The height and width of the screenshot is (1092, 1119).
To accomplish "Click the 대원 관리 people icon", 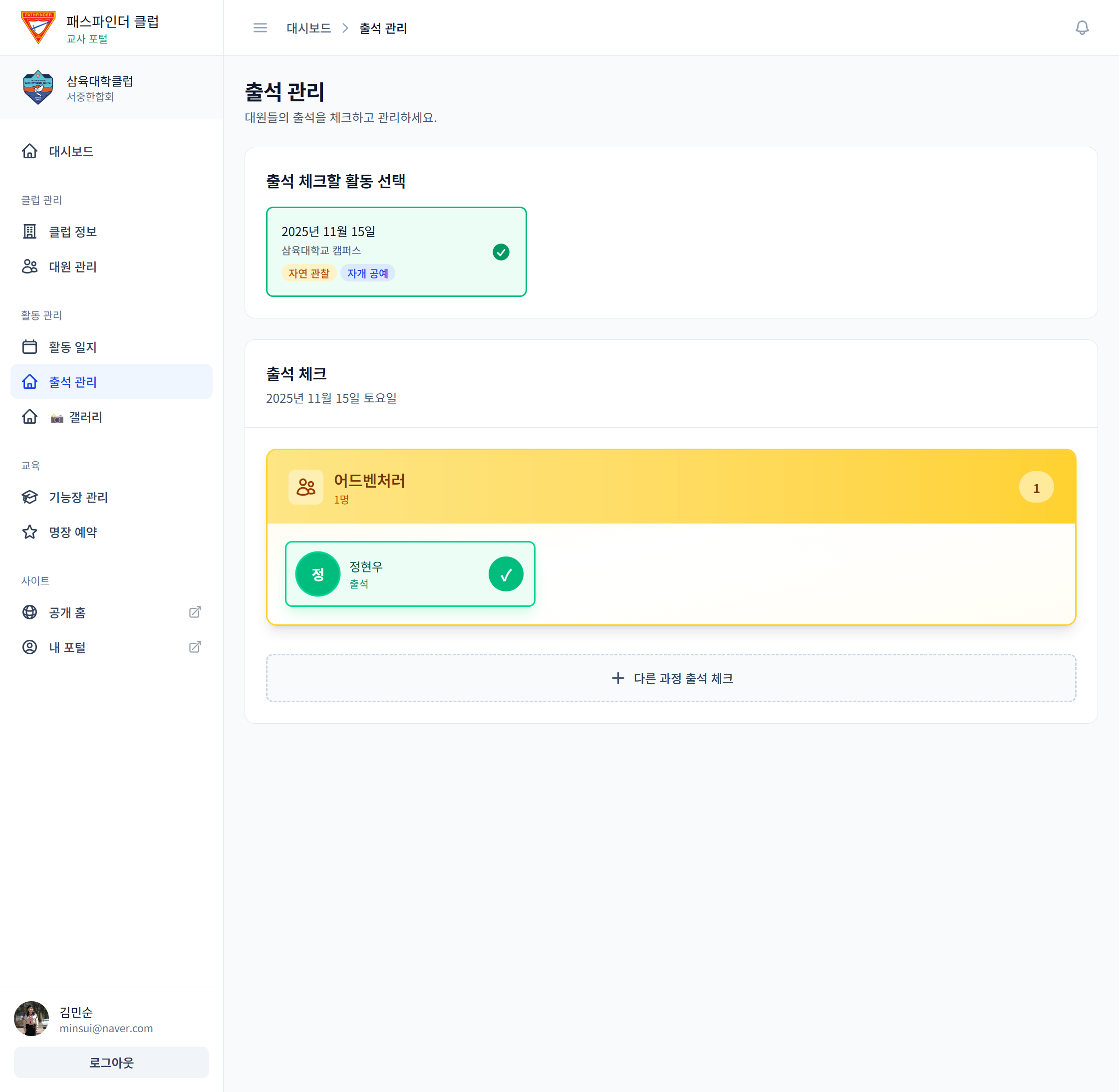I will (30, 267).
